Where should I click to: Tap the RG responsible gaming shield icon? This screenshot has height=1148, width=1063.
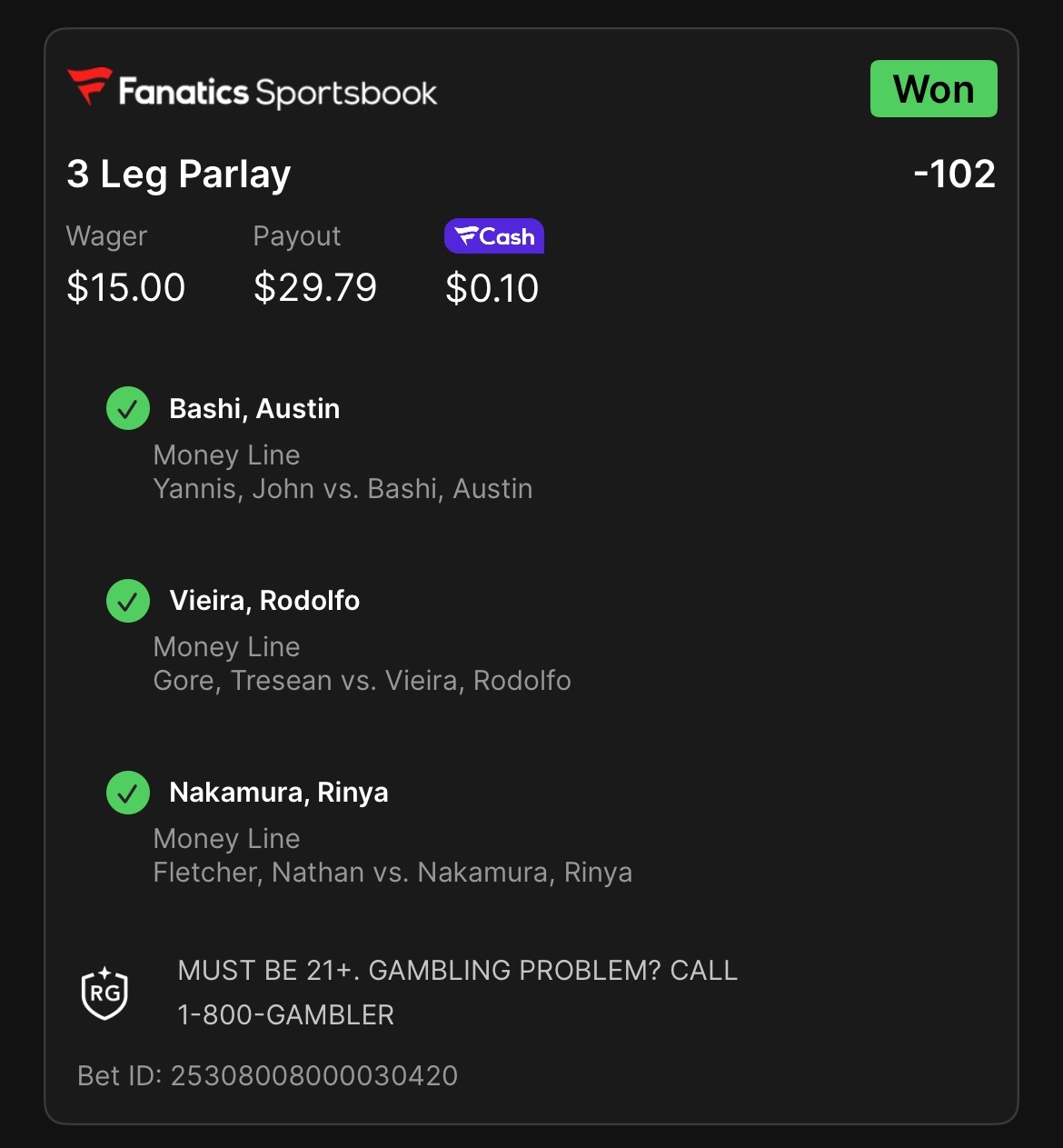pyautogui.click(x=104, y=993)
